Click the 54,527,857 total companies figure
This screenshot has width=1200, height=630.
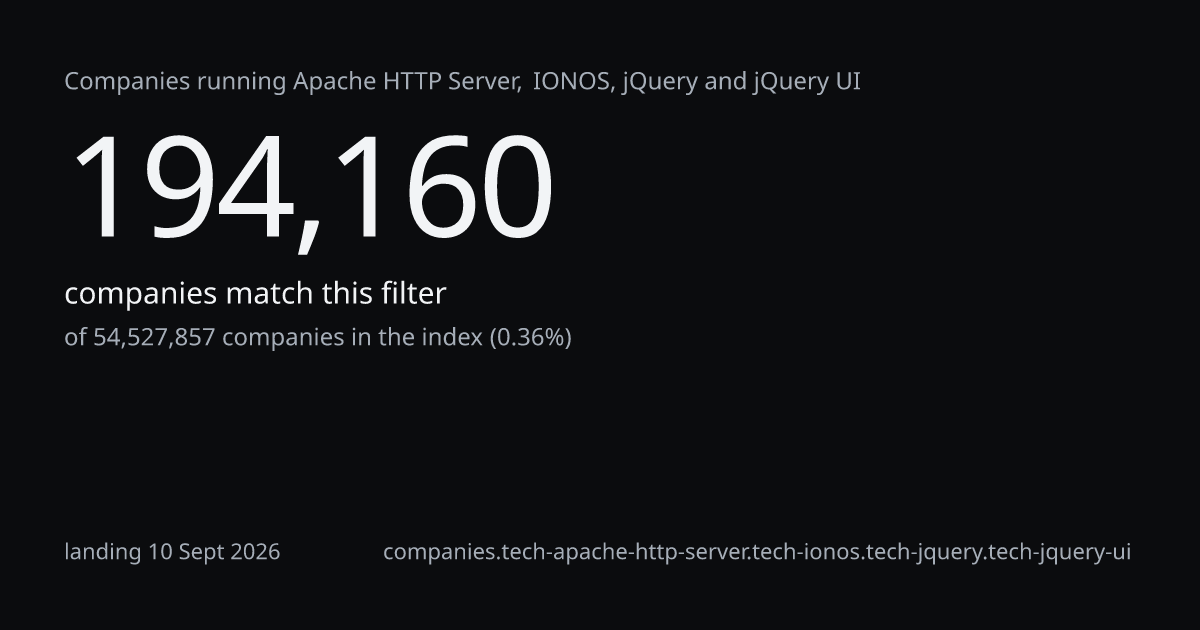tap(154, 337)
